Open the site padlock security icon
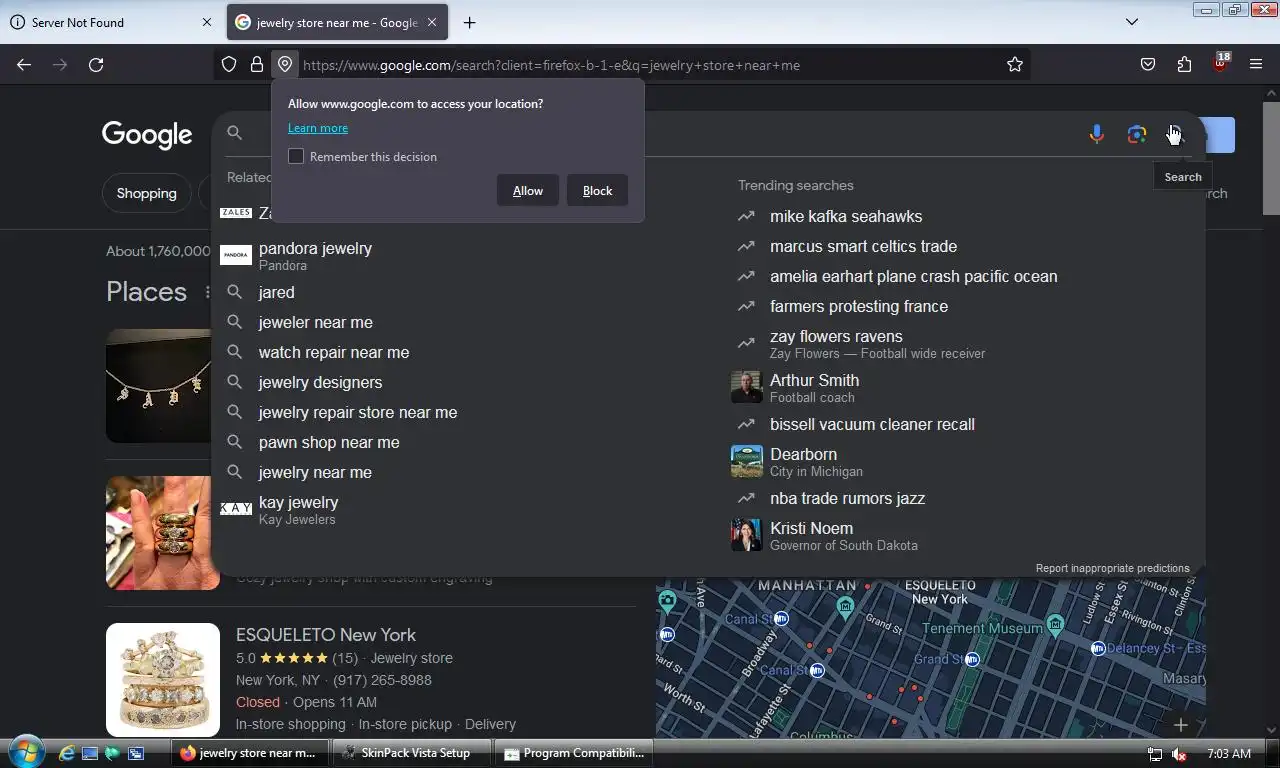This screenshot has height=768, width=1280. pyautogui.click(x=257, y=65)
